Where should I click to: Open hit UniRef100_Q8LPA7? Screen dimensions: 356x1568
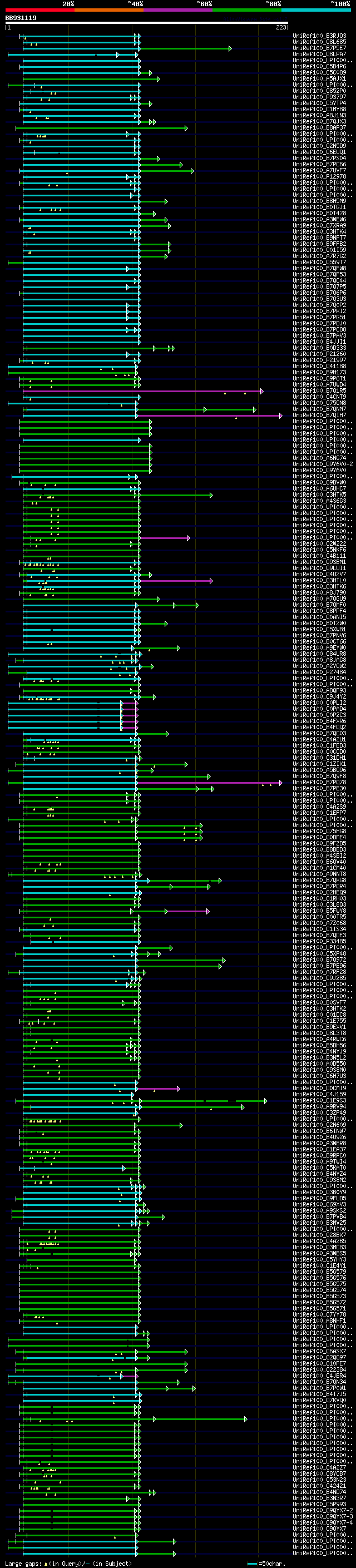(x=319, y=54)
